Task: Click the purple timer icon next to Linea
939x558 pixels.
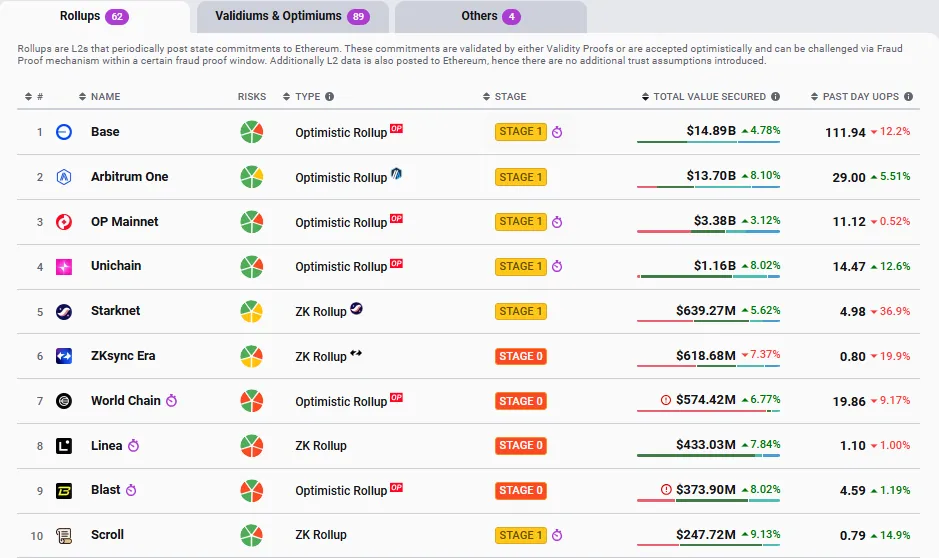Action: [134, 445]
